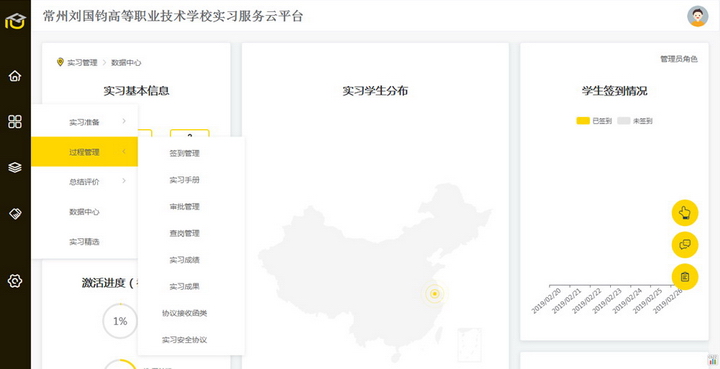Image resolution: width=720 pixels, height=369 pixels.
Task: Click the clipboard floating button
Action: [685, 277]
